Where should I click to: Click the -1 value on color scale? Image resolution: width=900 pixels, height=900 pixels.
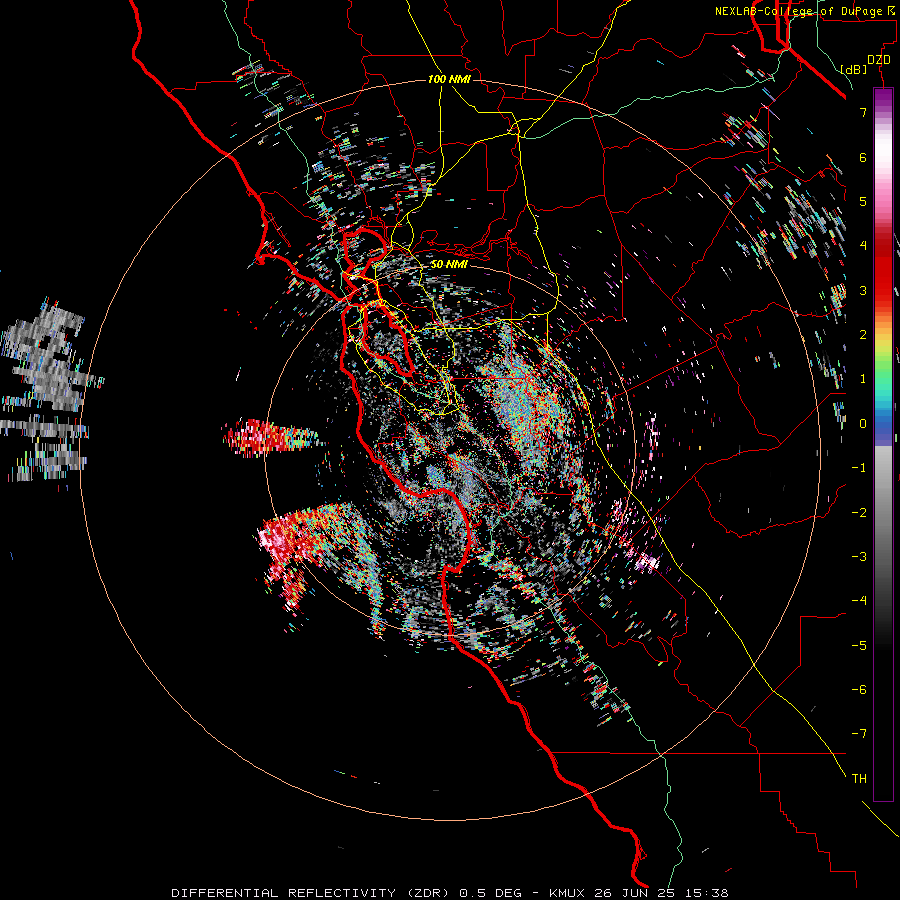(859, 468)
